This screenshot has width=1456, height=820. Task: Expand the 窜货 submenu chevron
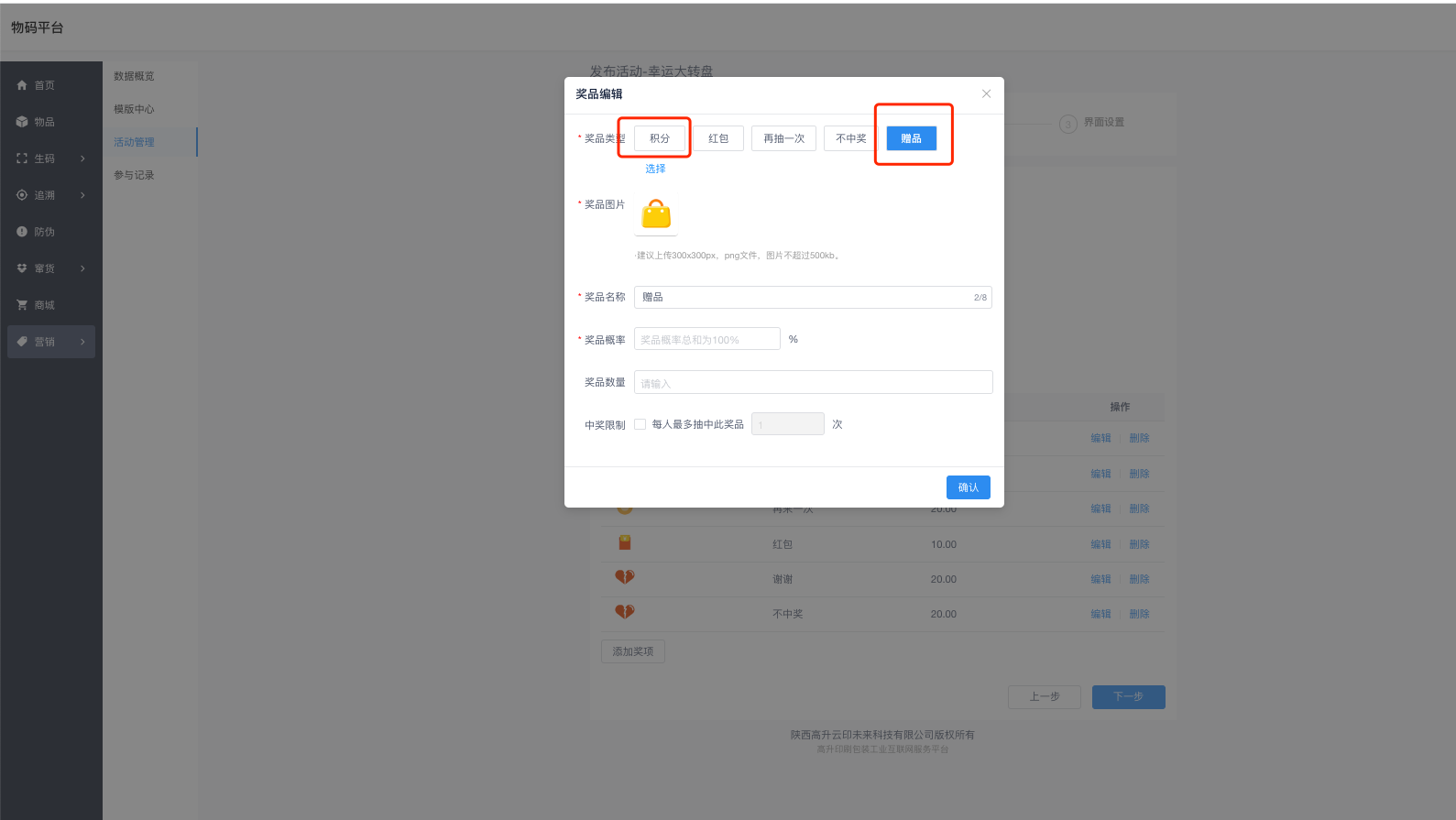point(82,268)
